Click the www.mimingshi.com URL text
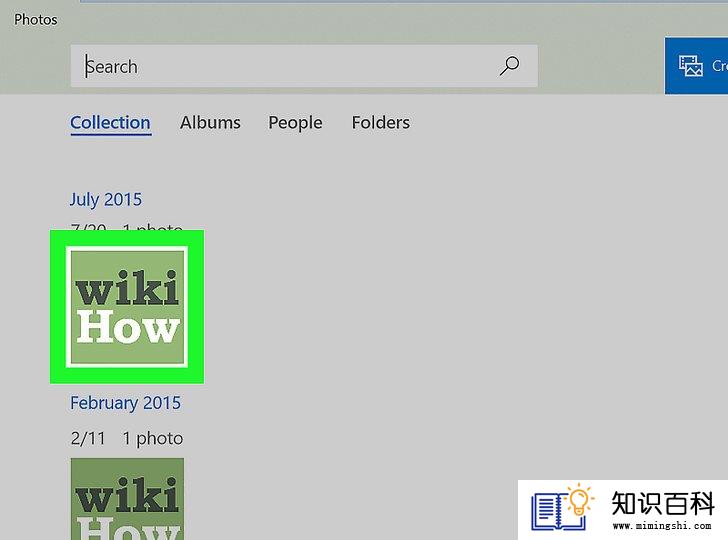This screenshot has height=540, width=728. click(x=662, y=526)
